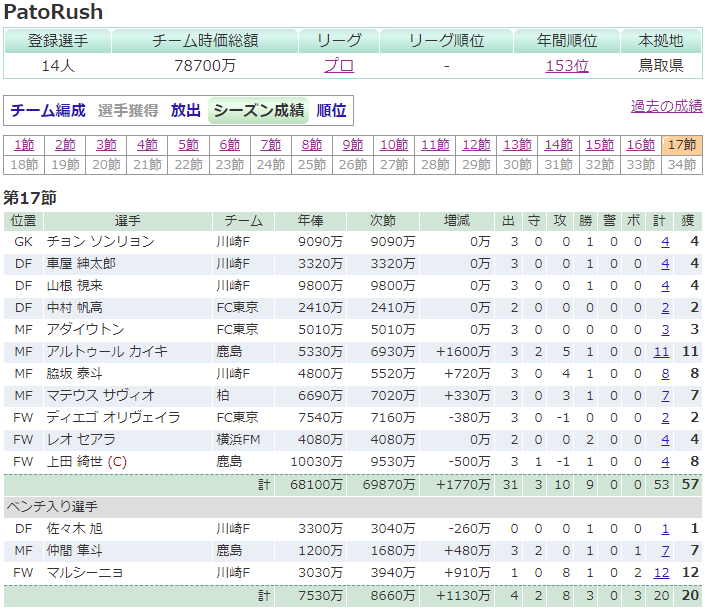The width and height of the screenshot is (705, 609).
Task: Go to round 8節
Action: click(312, 145)
